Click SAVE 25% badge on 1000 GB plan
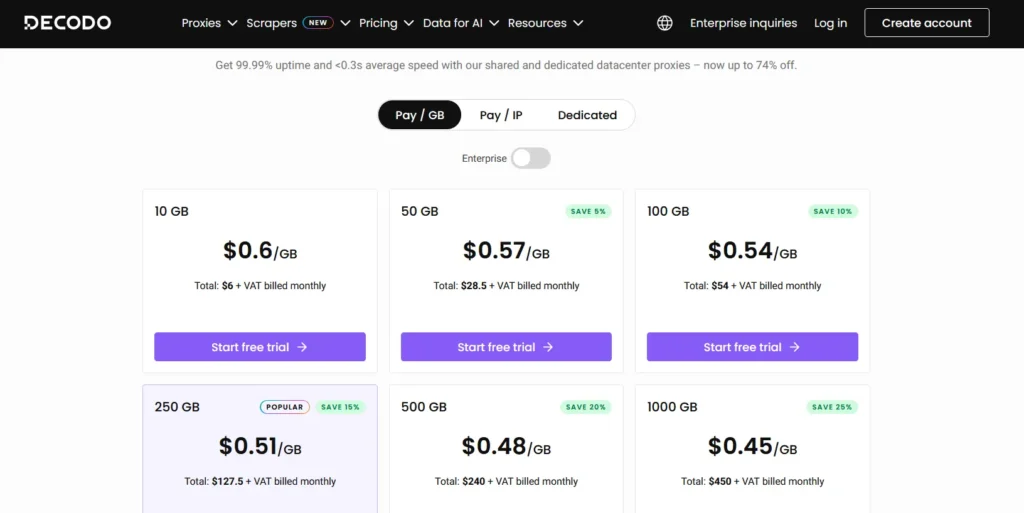 click(x=832, y=407)
